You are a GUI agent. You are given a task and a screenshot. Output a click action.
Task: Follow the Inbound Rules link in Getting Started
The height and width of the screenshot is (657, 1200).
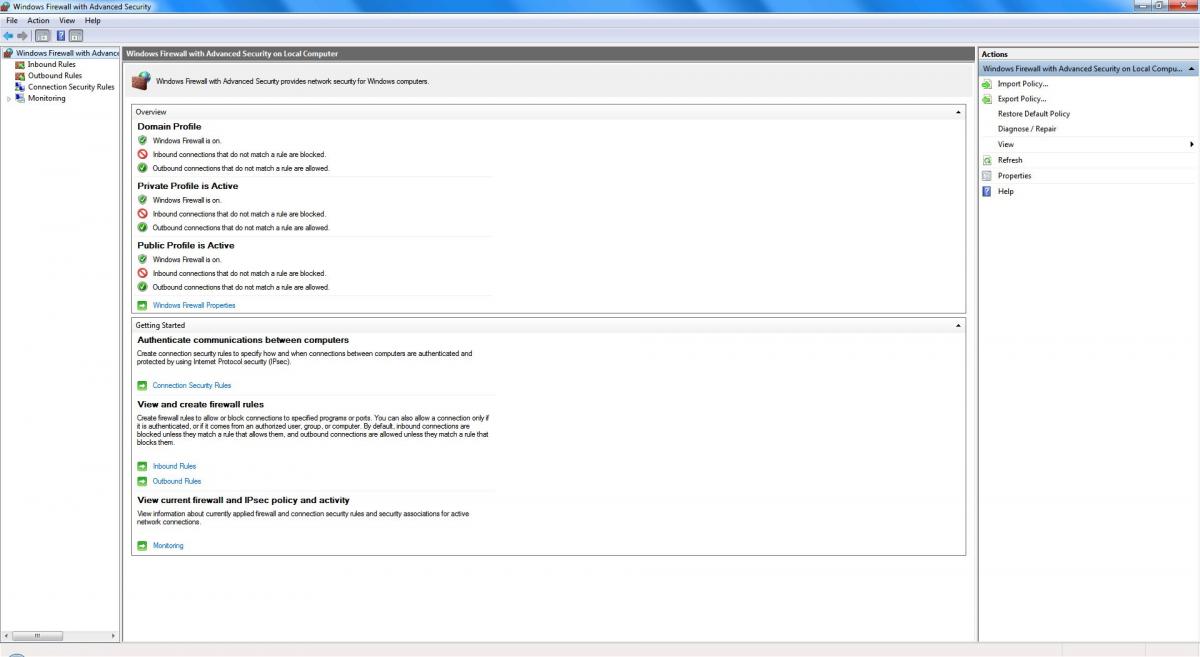(174, 466)
